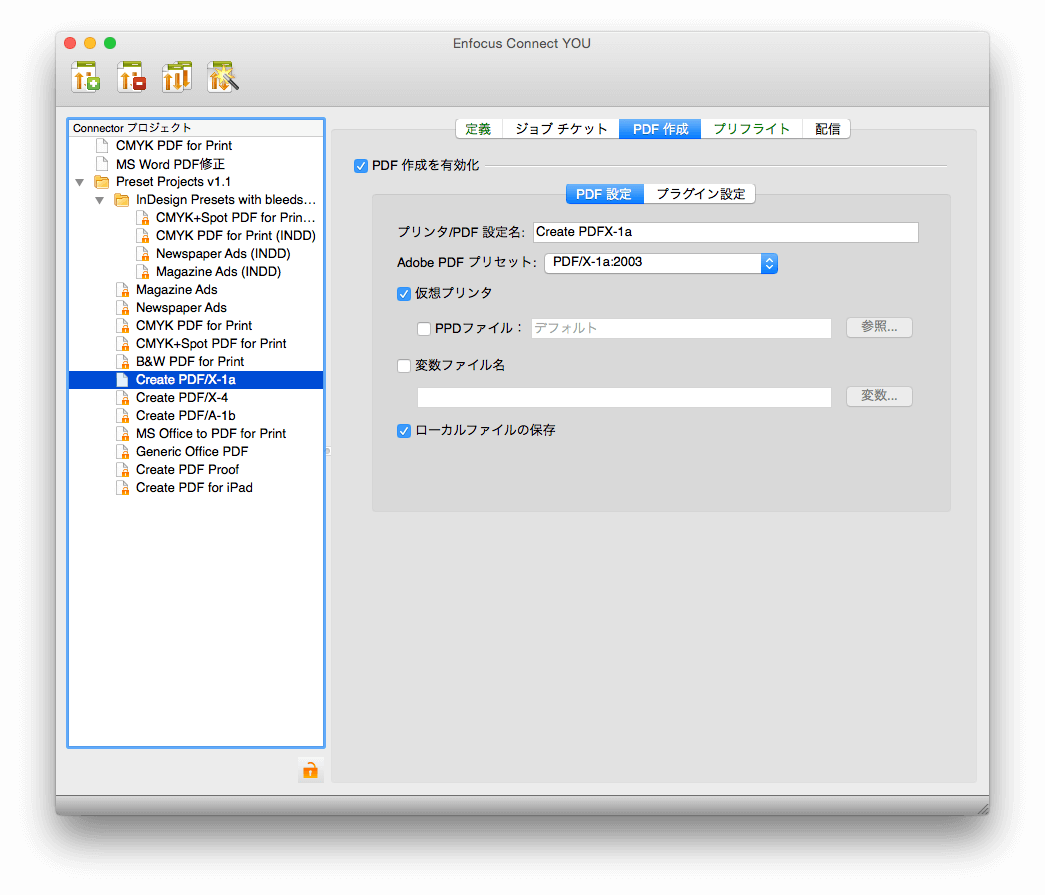
Task: Click the add new connector project icon
Action: click(x=86, y=77)
